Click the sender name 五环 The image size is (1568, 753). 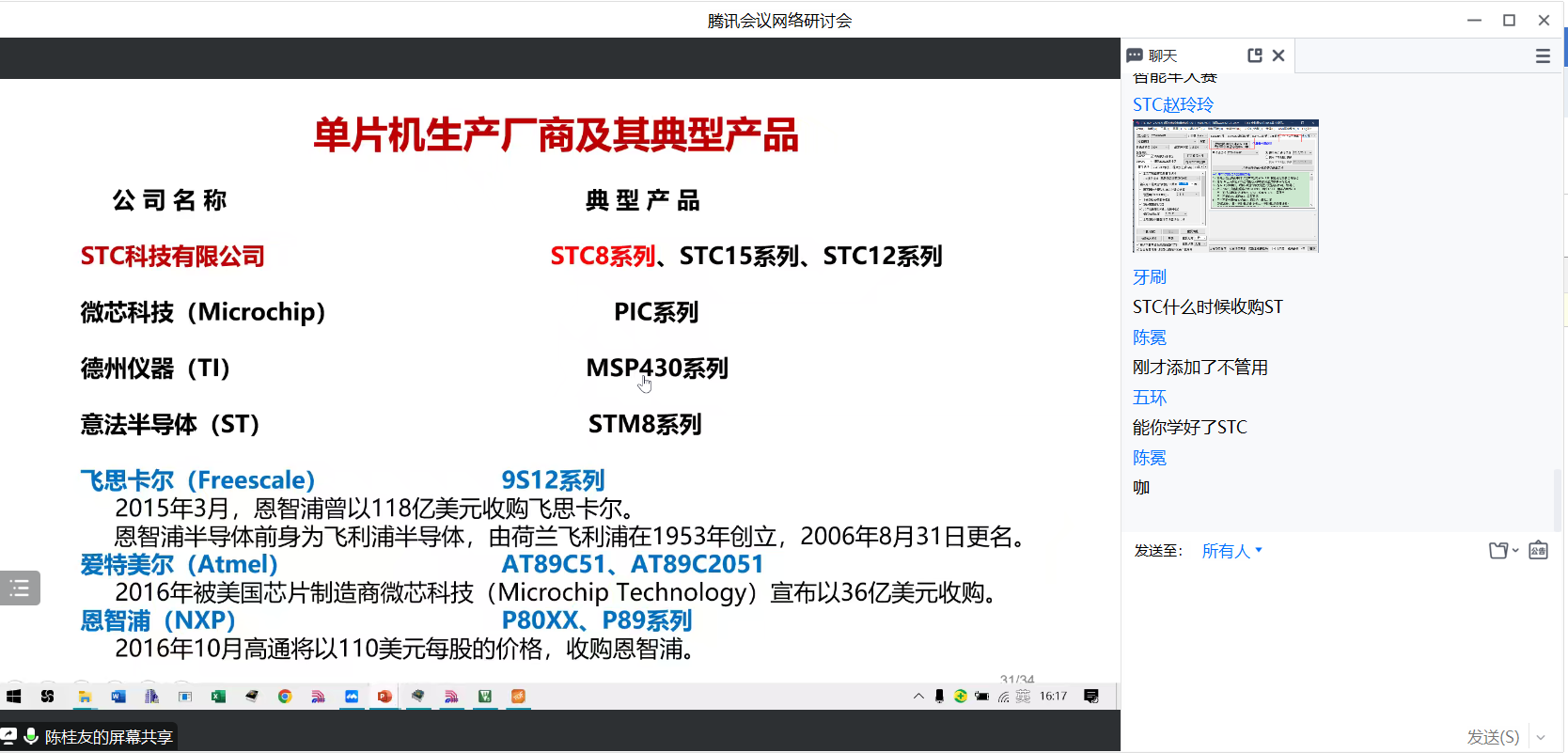click(x=1150, y=398)
